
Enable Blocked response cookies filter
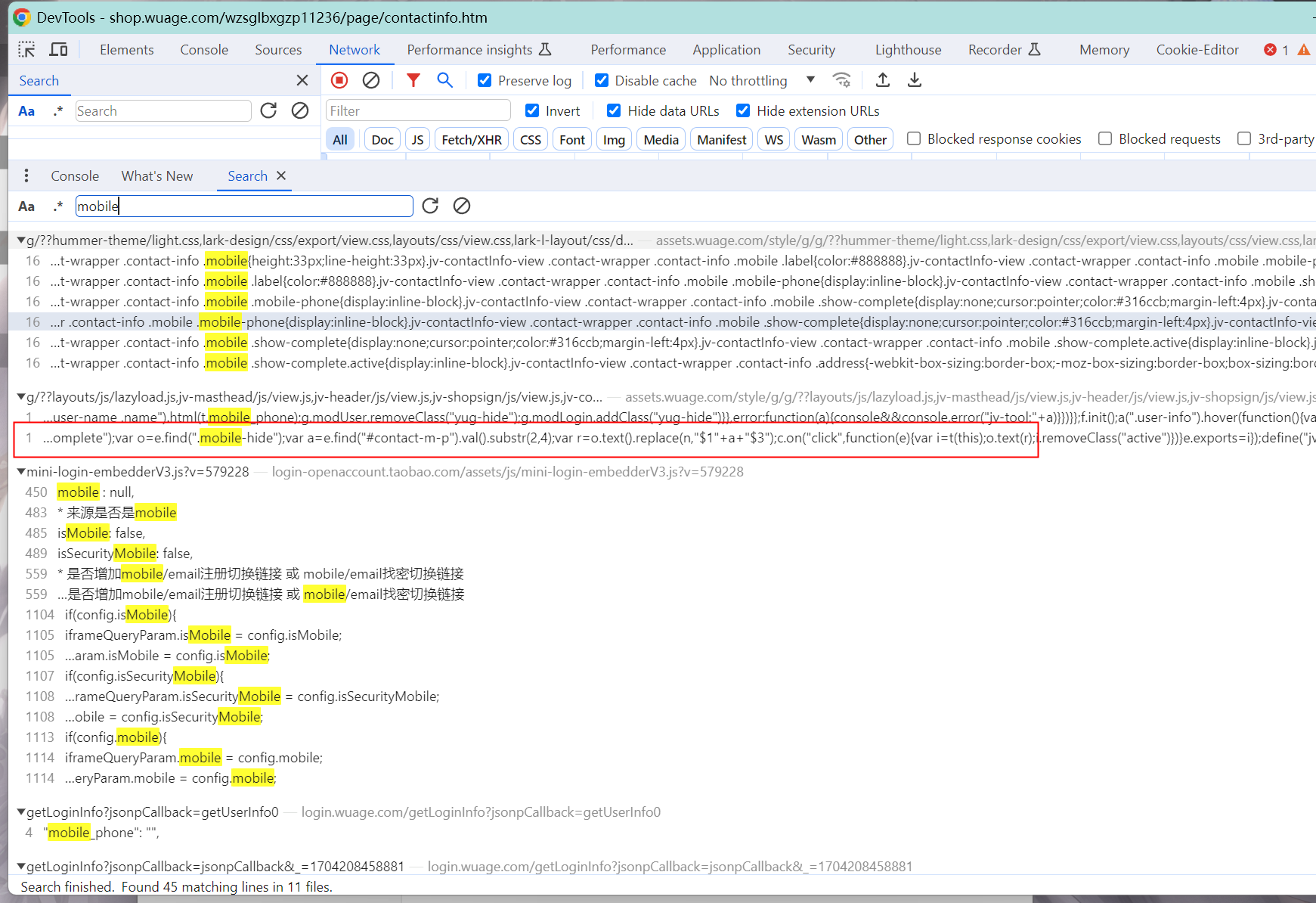tap(914, 139)
